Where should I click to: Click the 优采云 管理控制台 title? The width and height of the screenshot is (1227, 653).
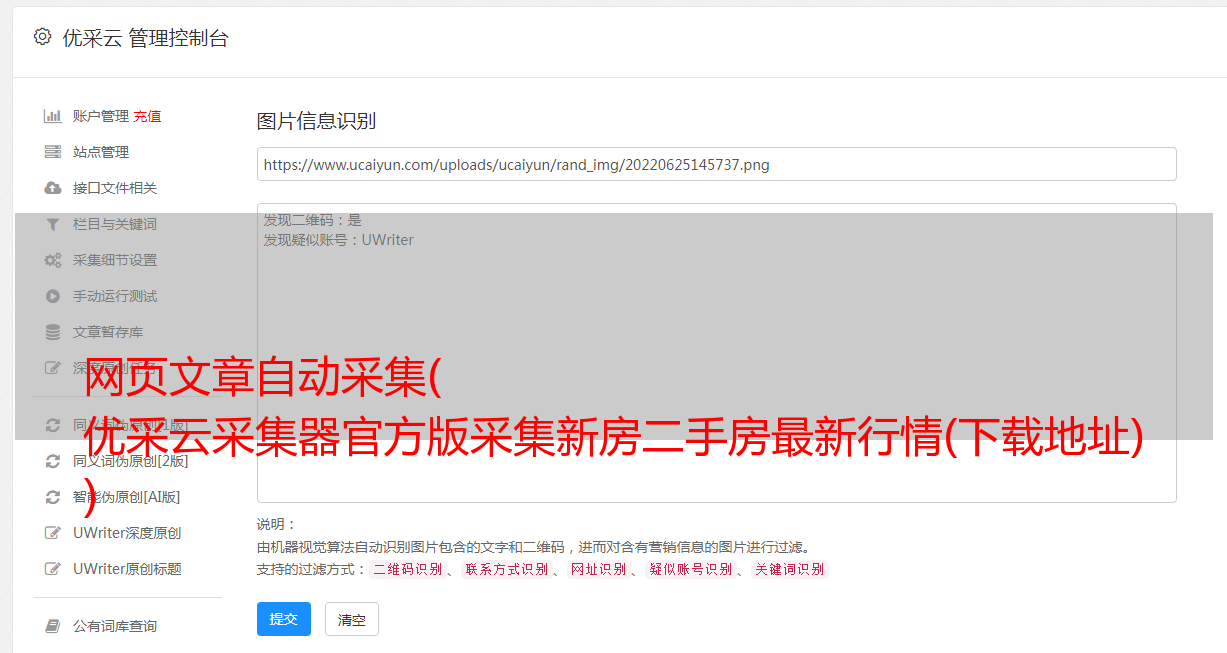(145, 38)
